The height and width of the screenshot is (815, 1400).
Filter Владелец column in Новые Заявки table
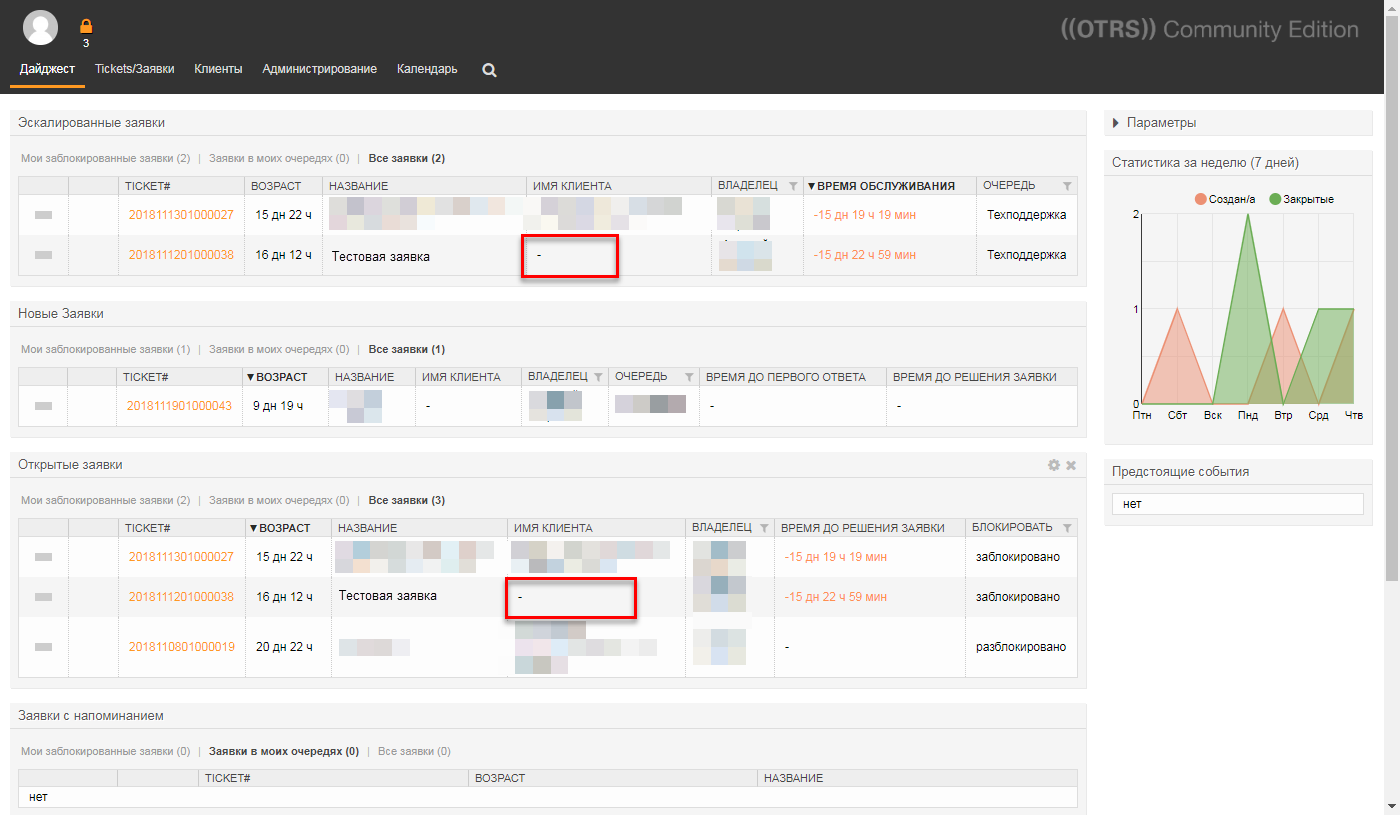pyautogui.click(x=598, y=377)
